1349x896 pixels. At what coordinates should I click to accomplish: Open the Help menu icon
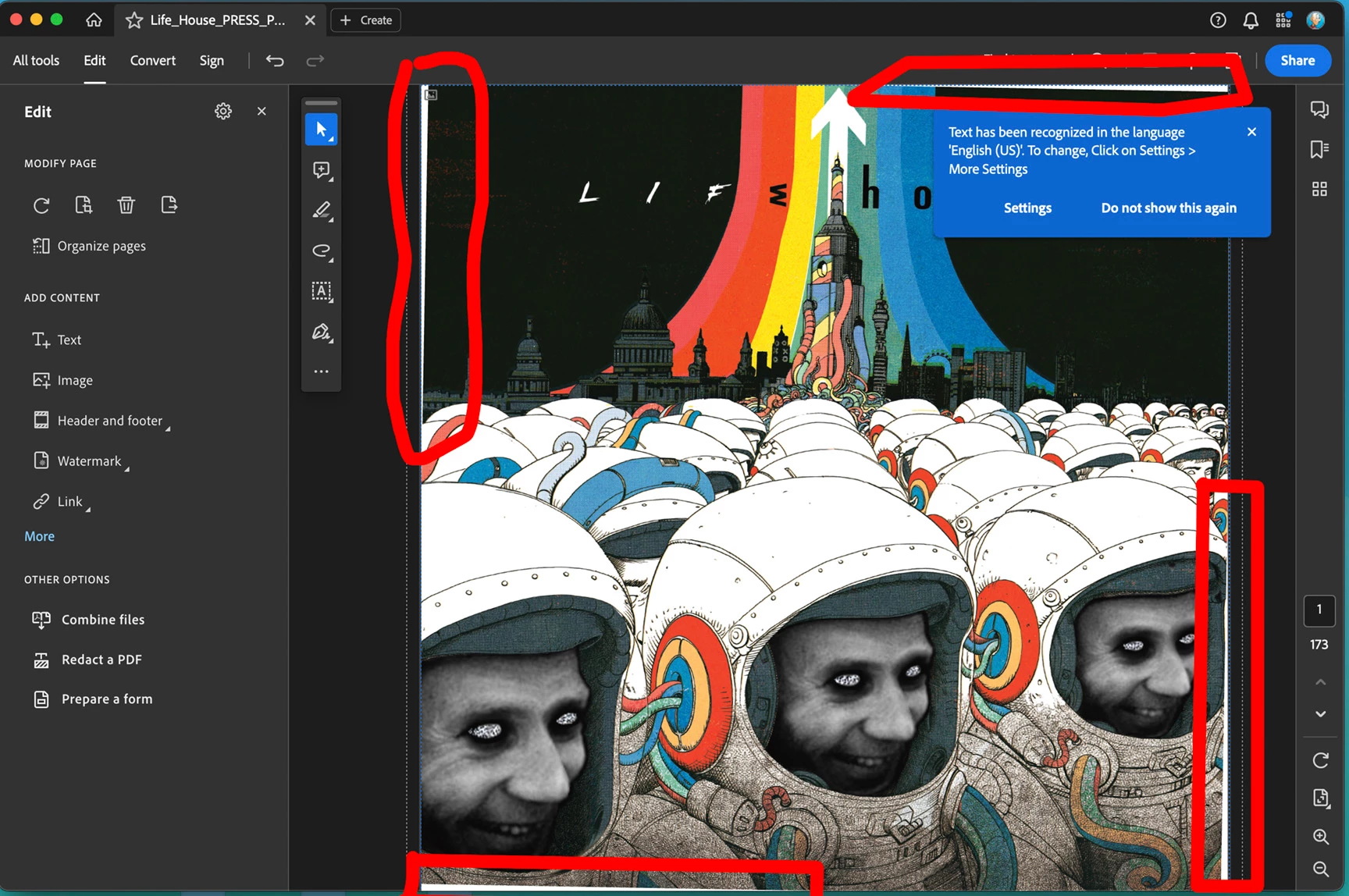(x=1218, y=20)
